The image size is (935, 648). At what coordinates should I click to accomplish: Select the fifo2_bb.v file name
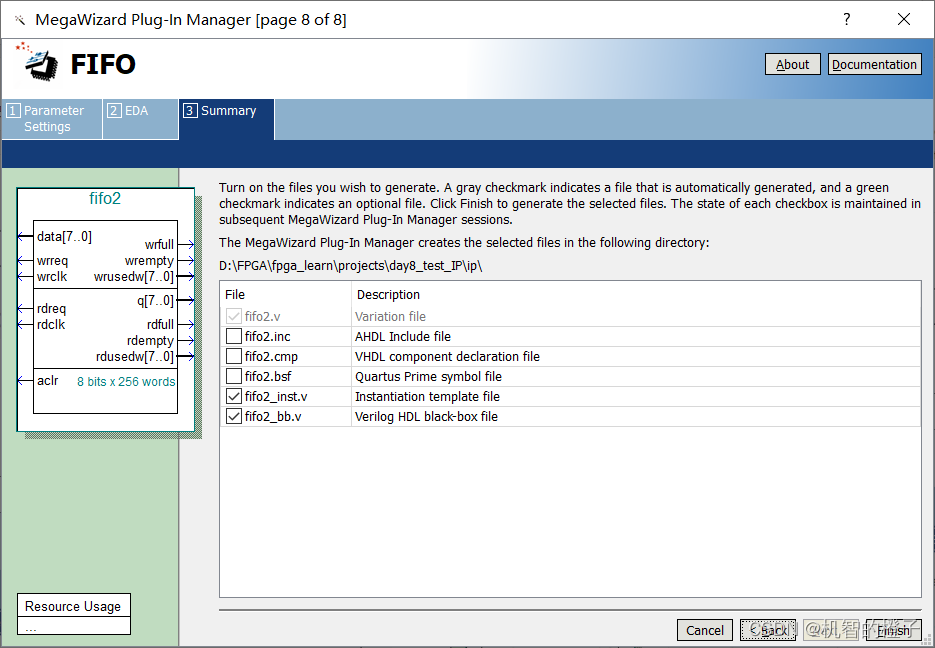(x=273, y=417)
